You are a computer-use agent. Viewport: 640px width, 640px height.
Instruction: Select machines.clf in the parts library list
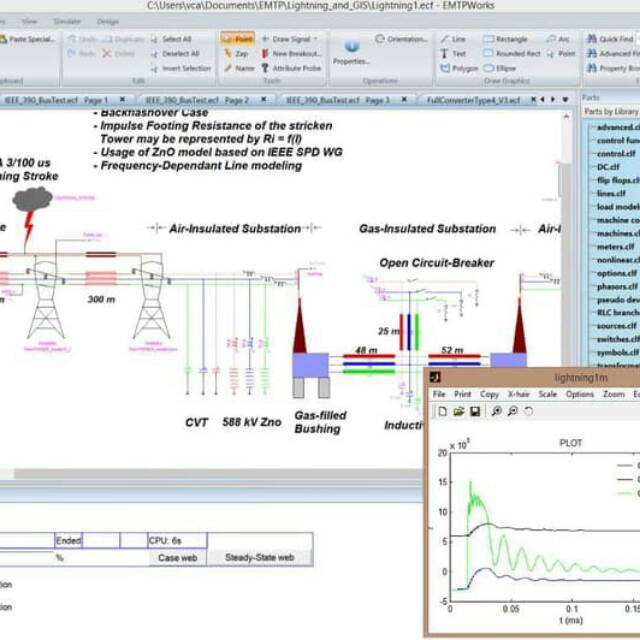click(x=615, y=234)
